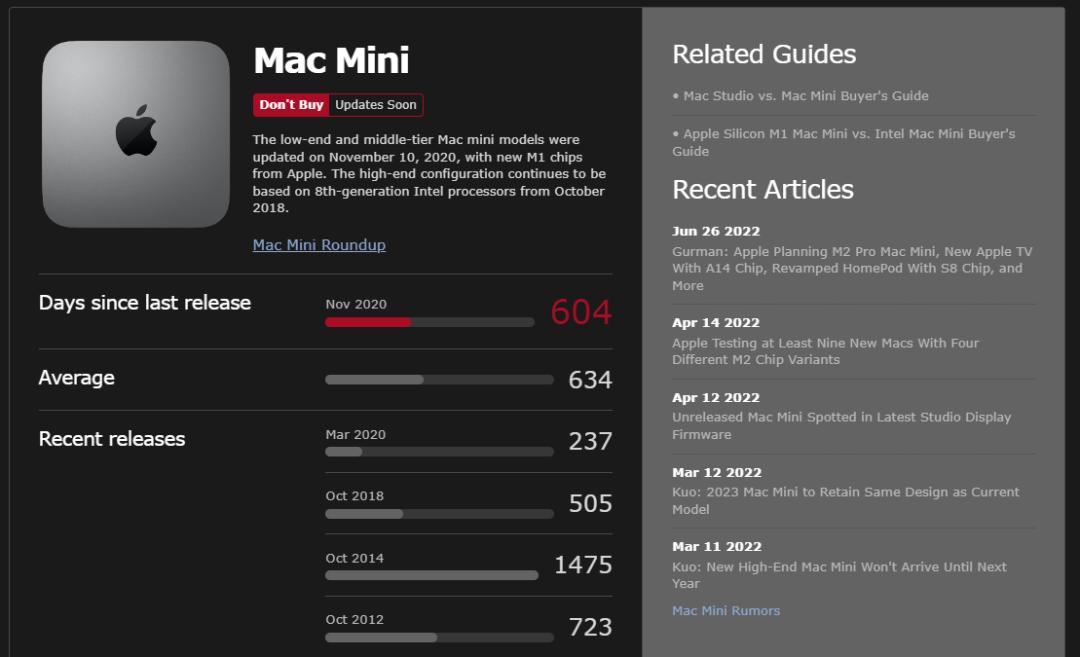1080x657 pixels.
Task: Click the Average release interval bar
Action: 438,380
